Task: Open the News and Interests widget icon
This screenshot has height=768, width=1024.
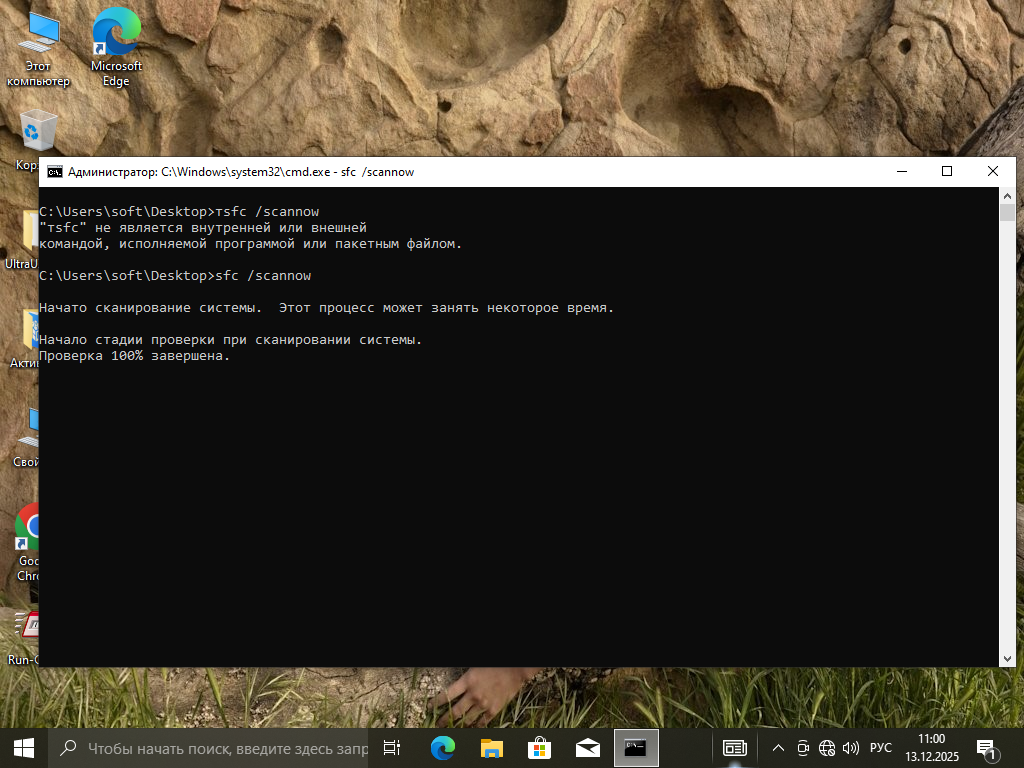Action: [735, 747]
